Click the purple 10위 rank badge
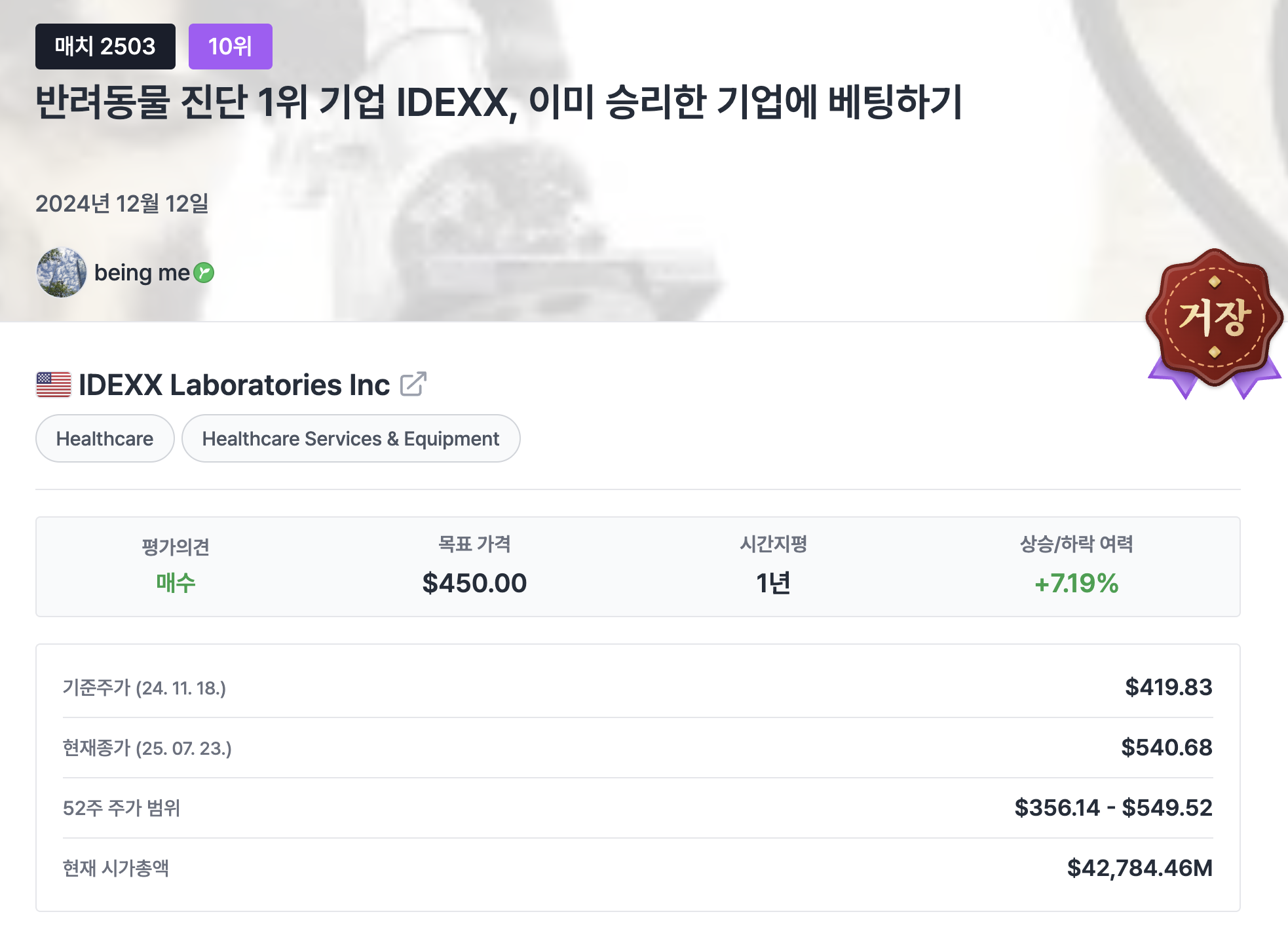Screen dimensions: 1288x933 (230, 47)
